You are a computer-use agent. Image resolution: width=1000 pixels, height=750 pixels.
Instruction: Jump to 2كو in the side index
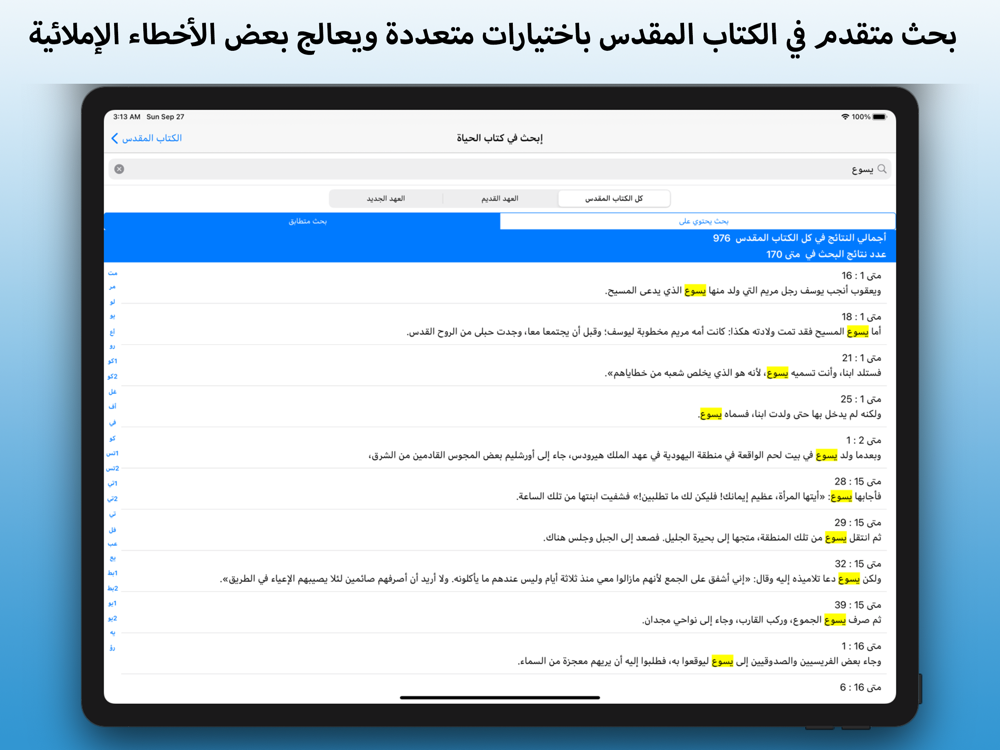[112, 376]
